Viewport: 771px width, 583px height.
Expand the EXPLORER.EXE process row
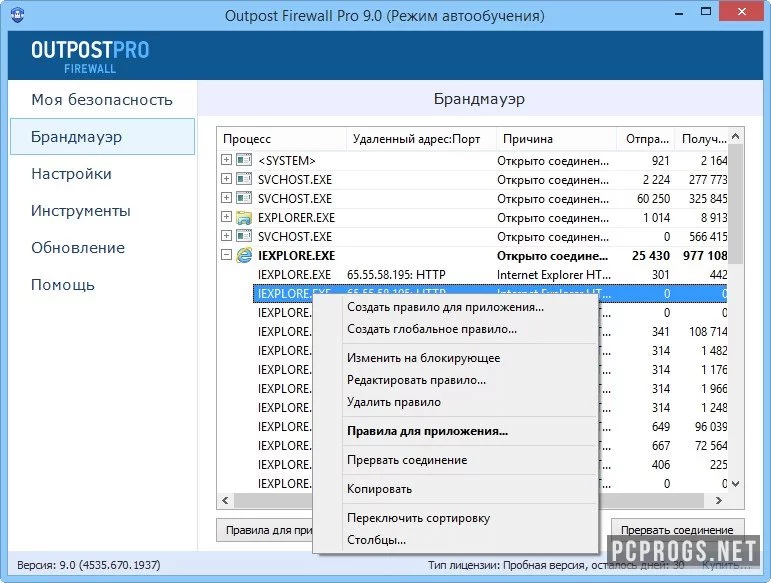[x=226, y=216]
